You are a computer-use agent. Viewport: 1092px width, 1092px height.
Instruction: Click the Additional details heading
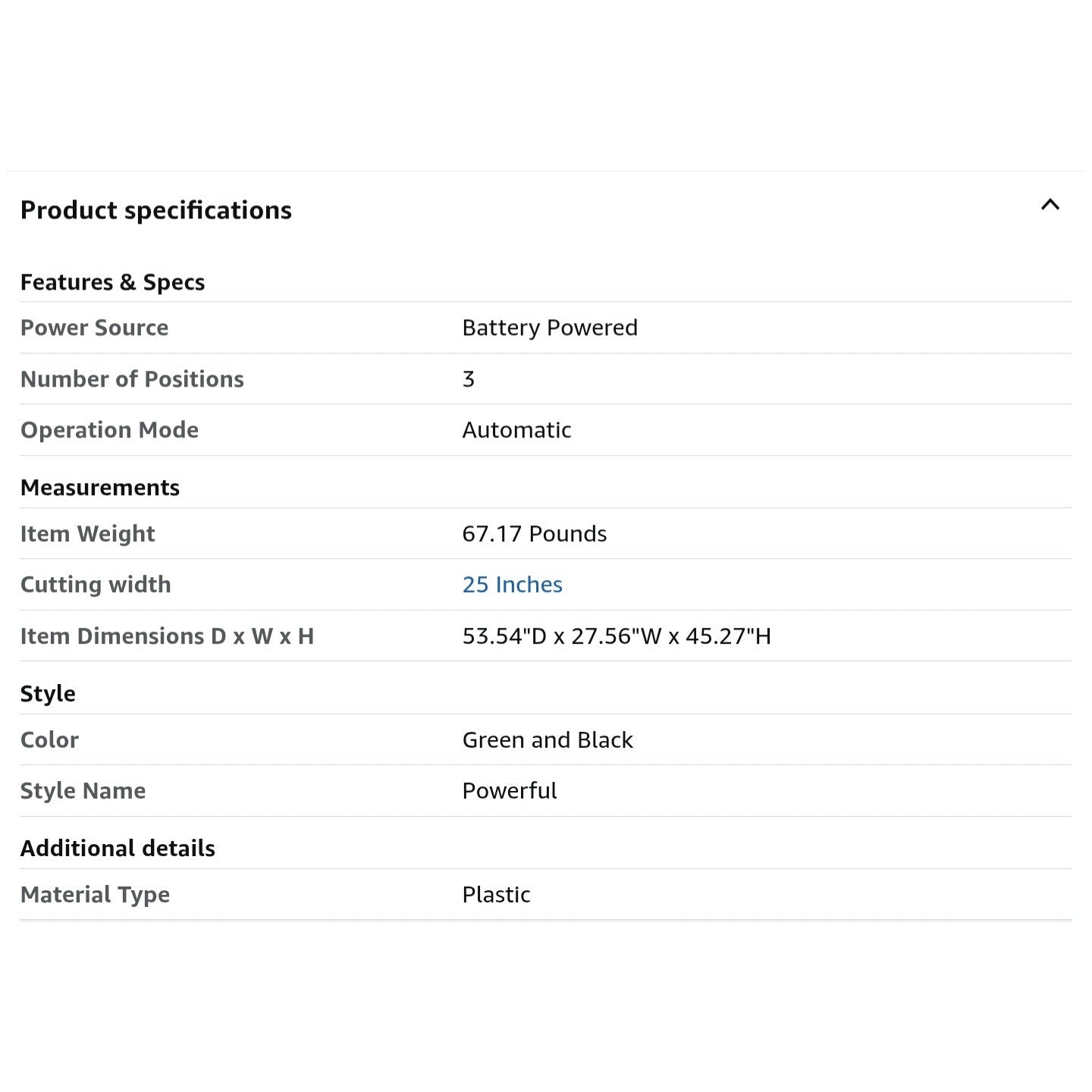coord(118,849)
